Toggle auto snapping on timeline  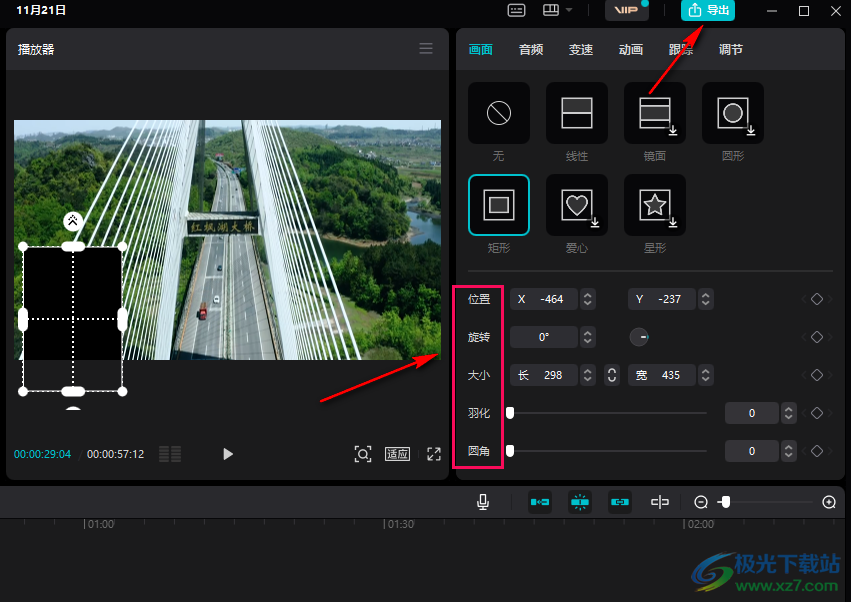(x=580, y=502)
